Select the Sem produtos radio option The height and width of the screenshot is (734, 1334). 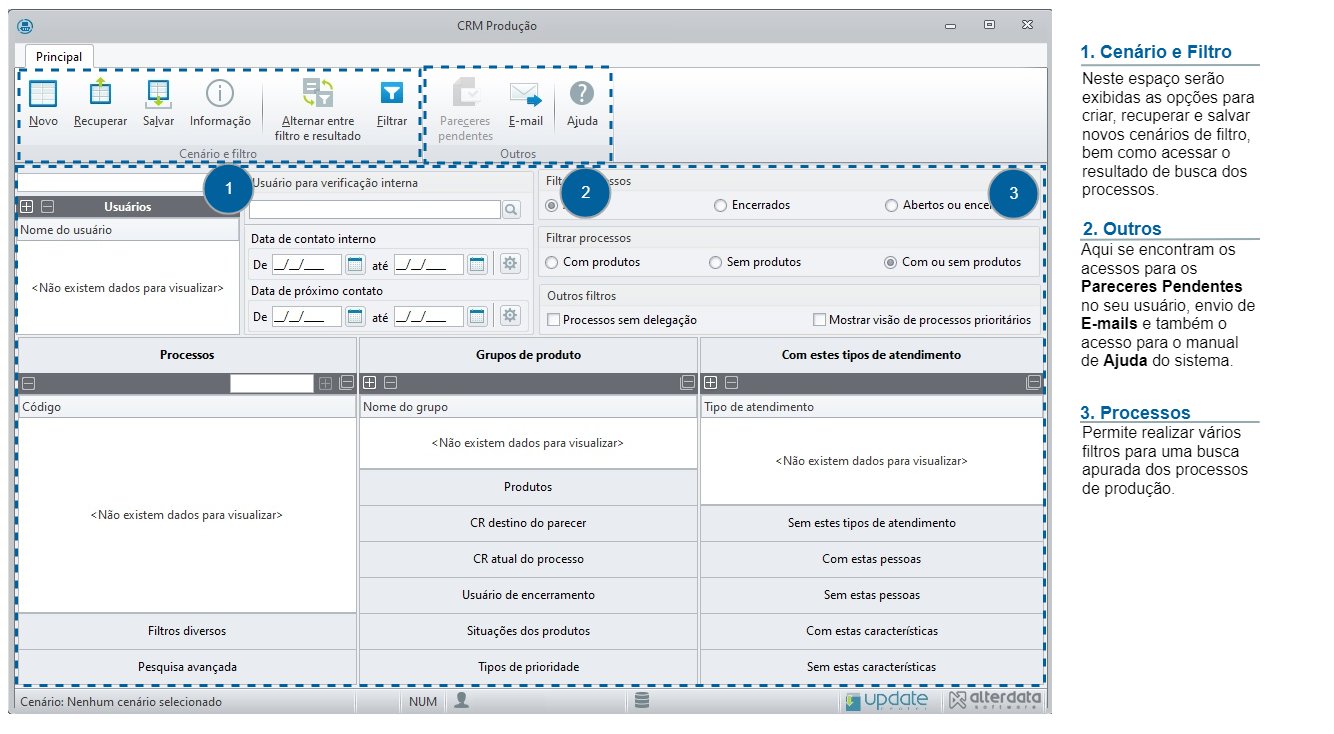pos(715,262)
